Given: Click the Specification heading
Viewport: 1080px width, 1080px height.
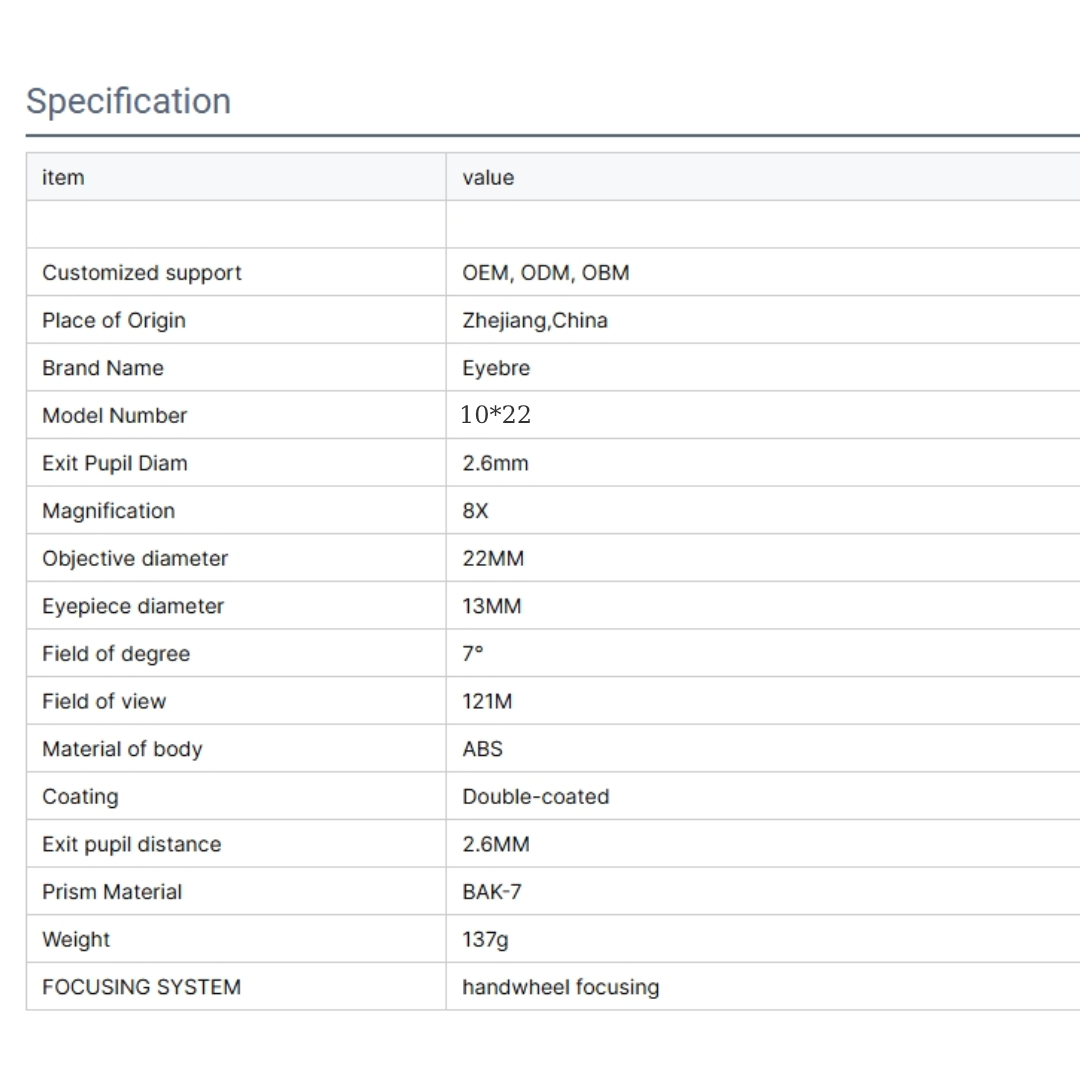Looking at the screenshot, I should (x=128, y=101).
